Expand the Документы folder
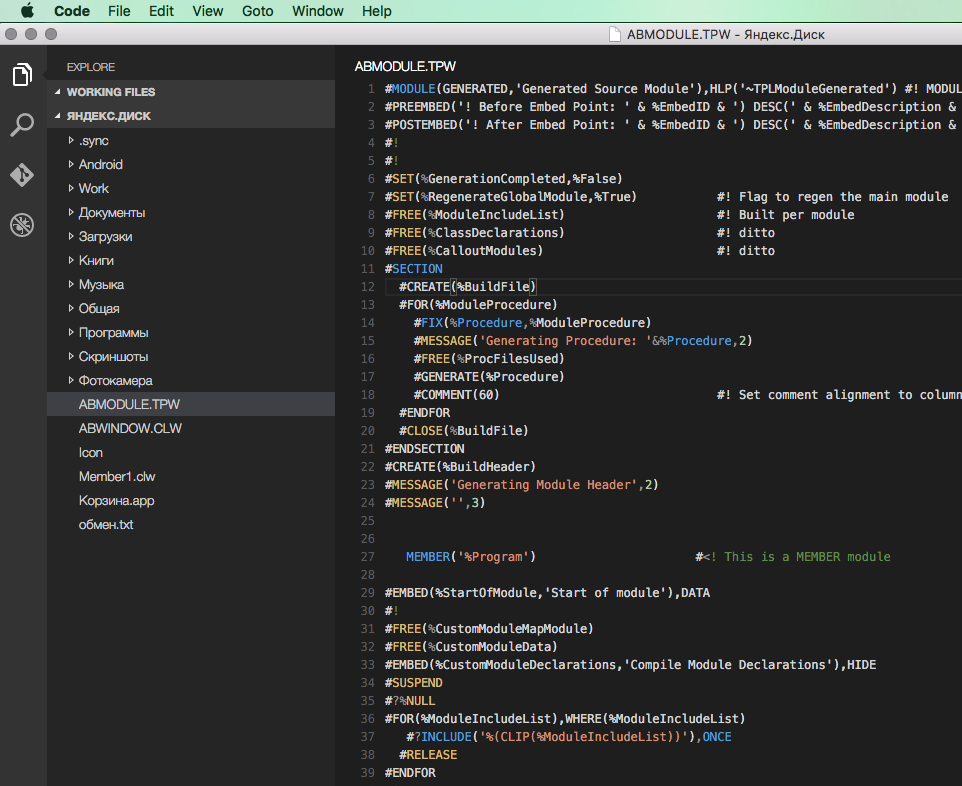The image size is (962, 786). coord(111,212)
